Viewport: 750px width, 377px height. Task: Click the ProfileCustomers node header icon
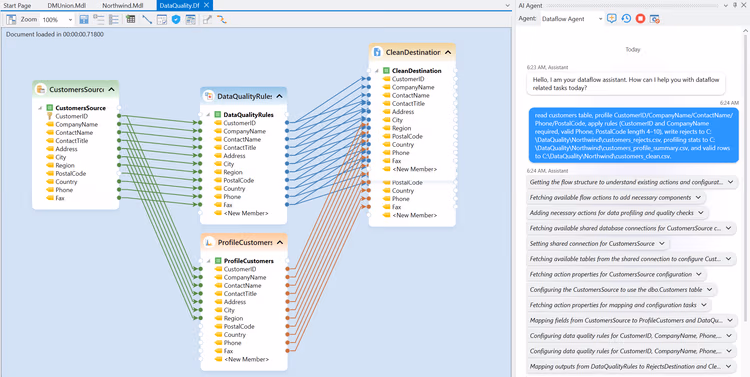point(209,243)
